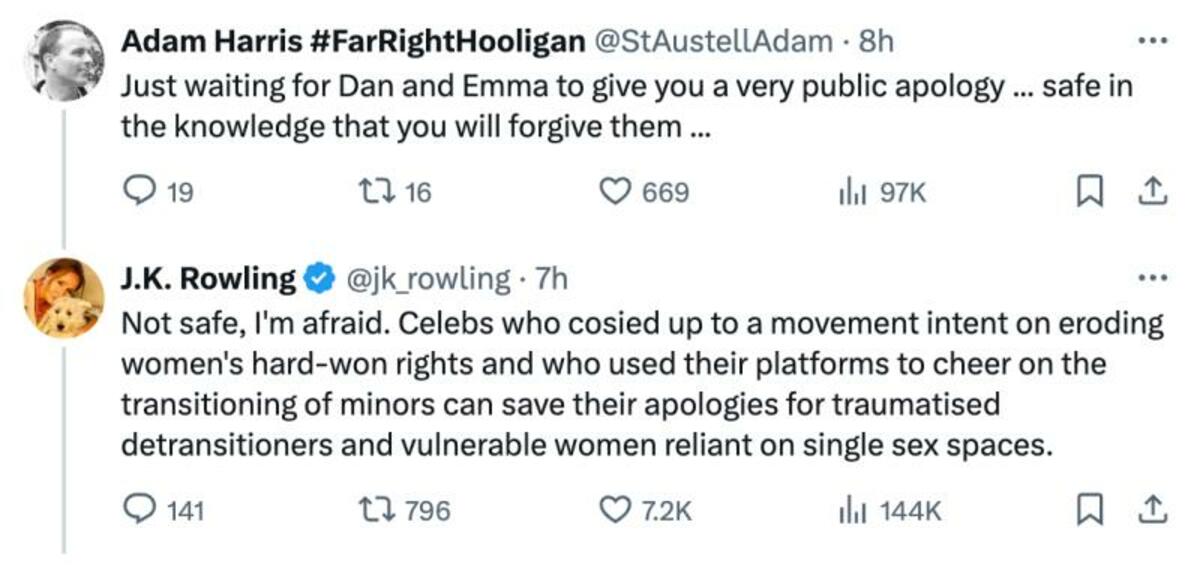Open the 8h timestamp on Adam's tweet

(x=875, y=42)
